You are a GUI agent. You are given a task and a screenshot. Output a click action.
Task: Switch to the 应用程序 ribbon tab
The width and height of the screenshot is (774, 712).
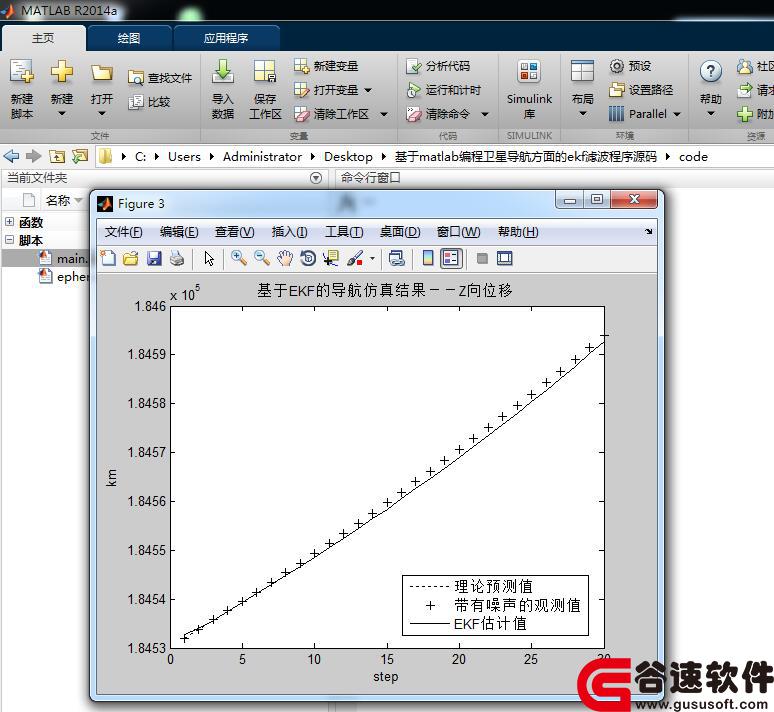[226, 38]
